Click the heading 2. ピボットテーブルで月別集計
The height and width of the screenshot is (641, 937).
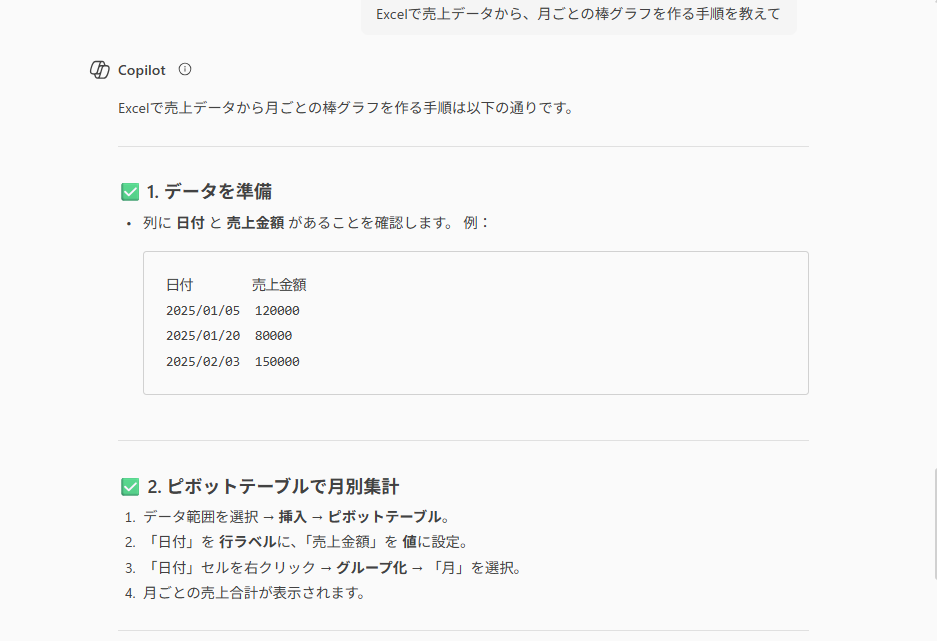[x=272, y=487]
